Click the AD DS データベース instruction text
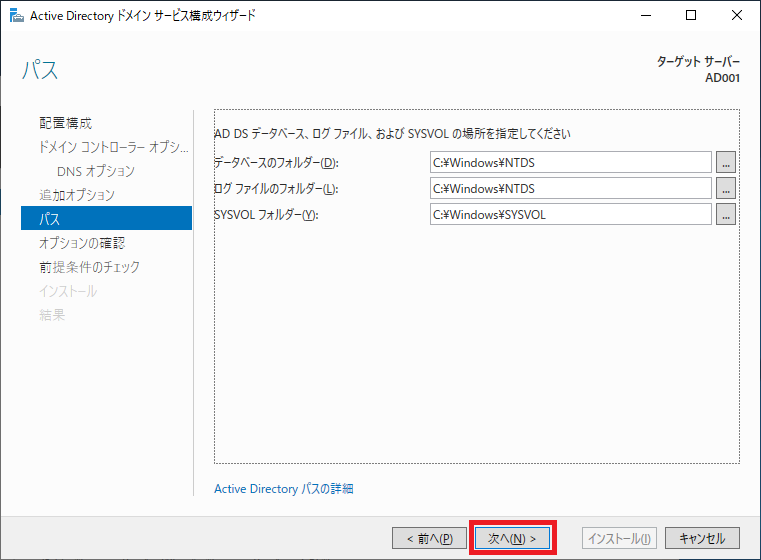Image resolution: width=761 pixels, height=560 pixels. pos(393,133)
